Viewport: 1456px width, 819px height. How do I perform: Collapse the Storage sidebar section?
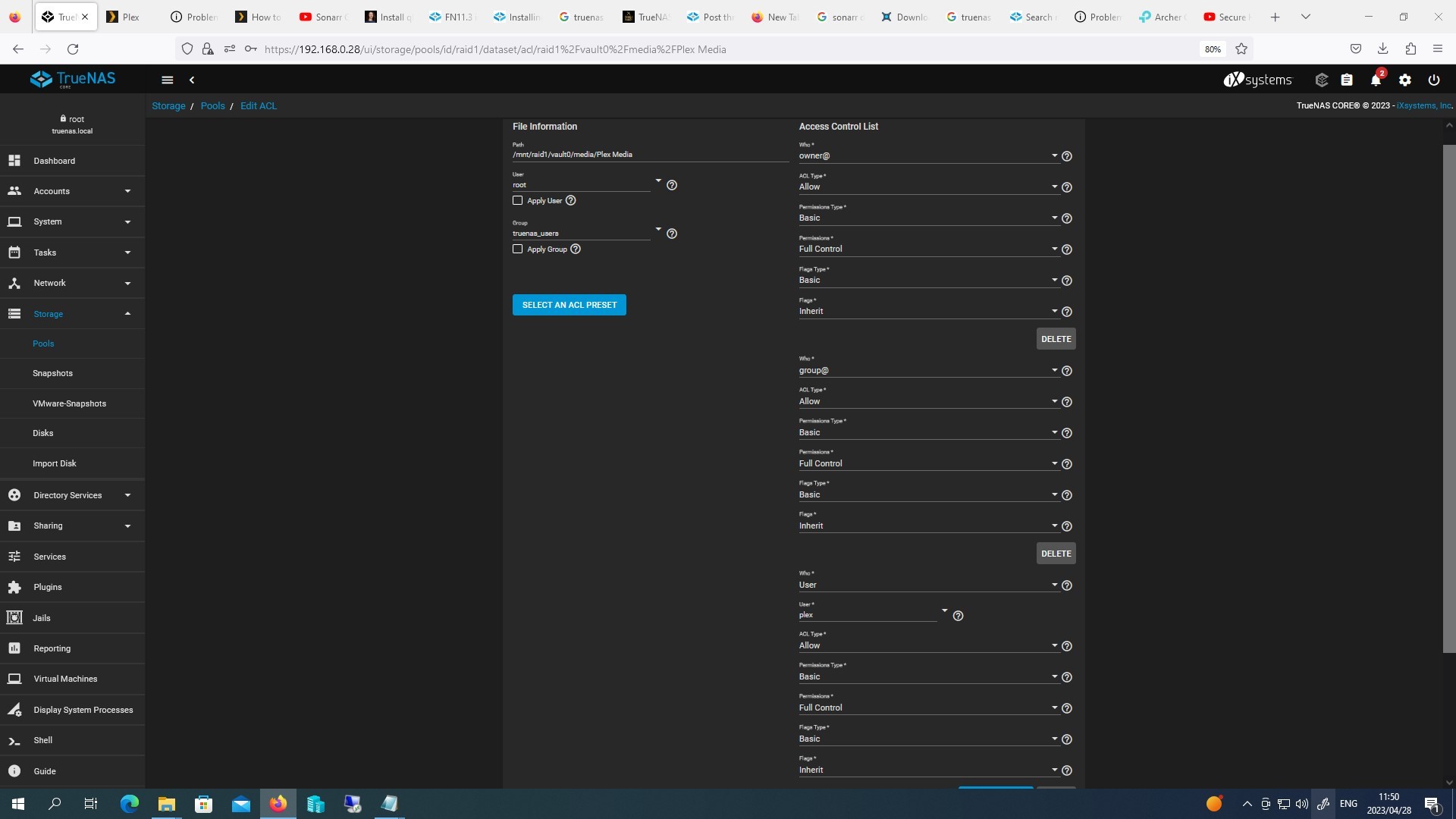click(x=73, y=314)
